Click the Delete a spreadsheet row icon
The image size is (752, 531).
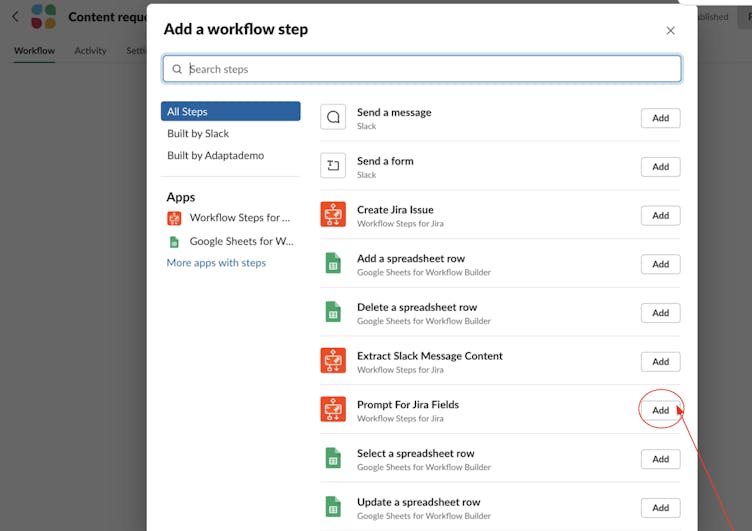pyautogui.click(x=333, y=312)
